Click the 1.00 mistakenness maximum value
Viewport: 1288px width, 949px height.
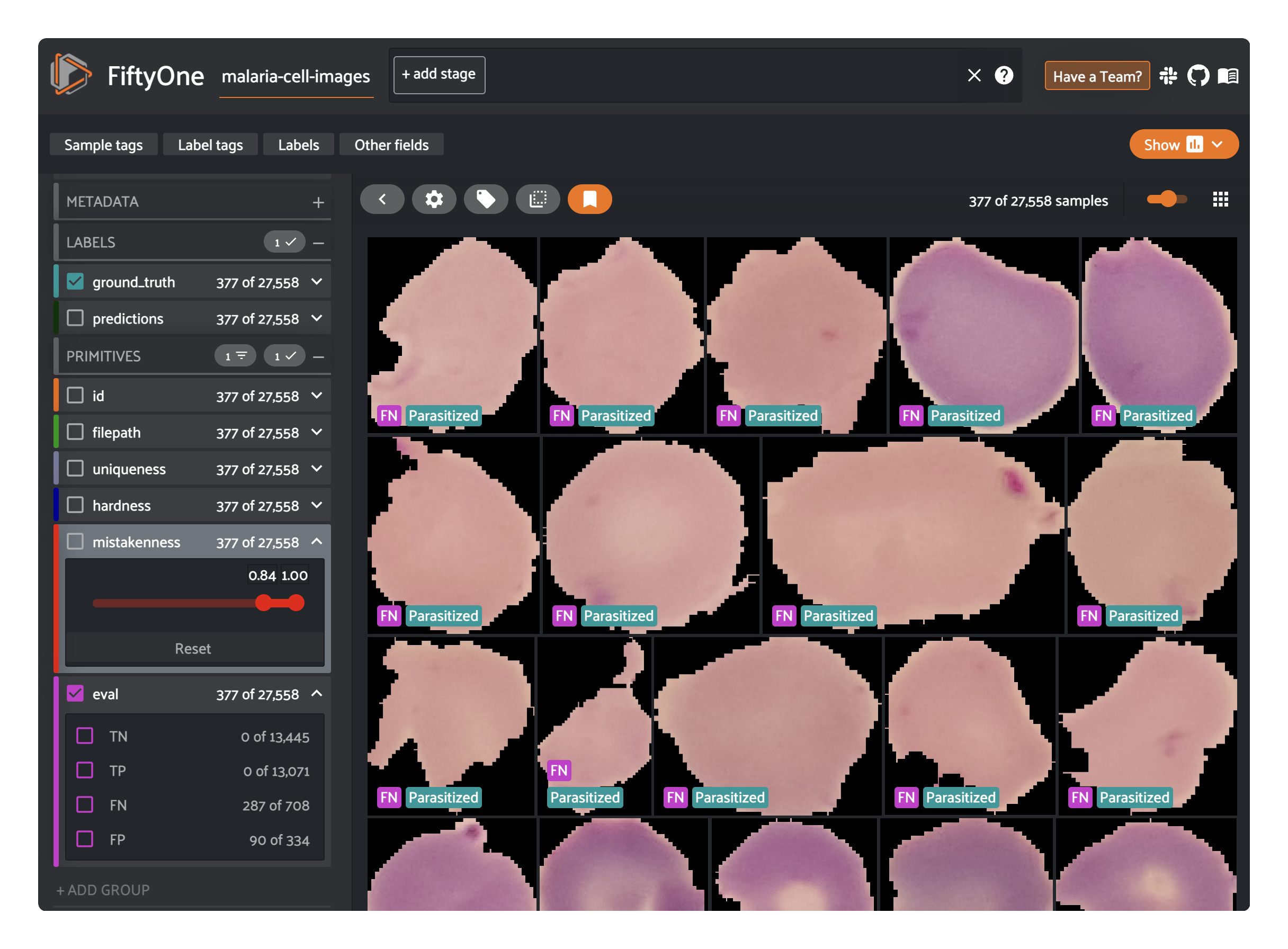click(294, 576)
